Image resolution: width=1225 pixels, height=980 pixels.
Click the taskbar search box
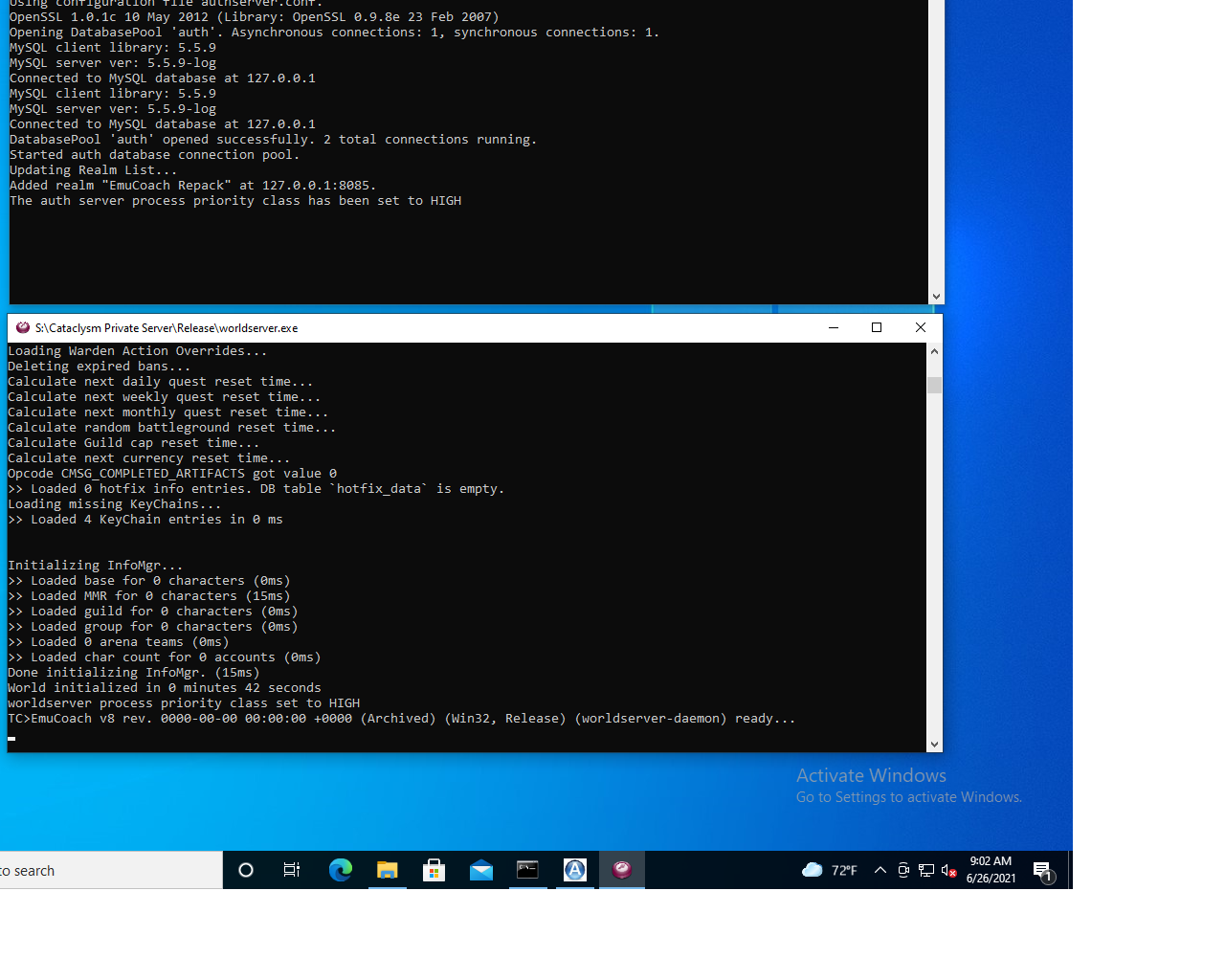click(x=111, y=871)
